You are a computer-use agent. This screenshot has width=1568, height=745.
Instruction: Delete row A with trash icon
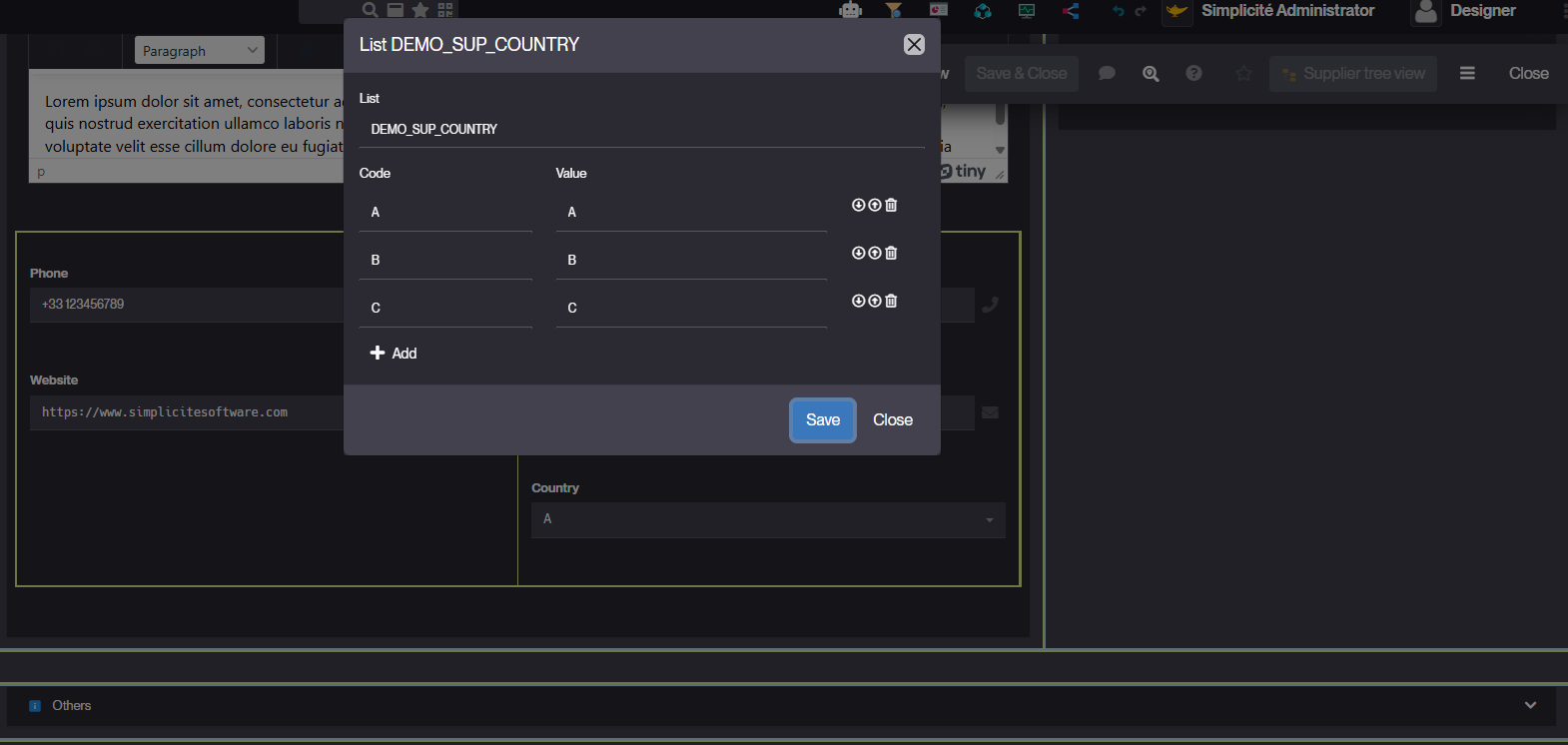(x=891, y=205)
